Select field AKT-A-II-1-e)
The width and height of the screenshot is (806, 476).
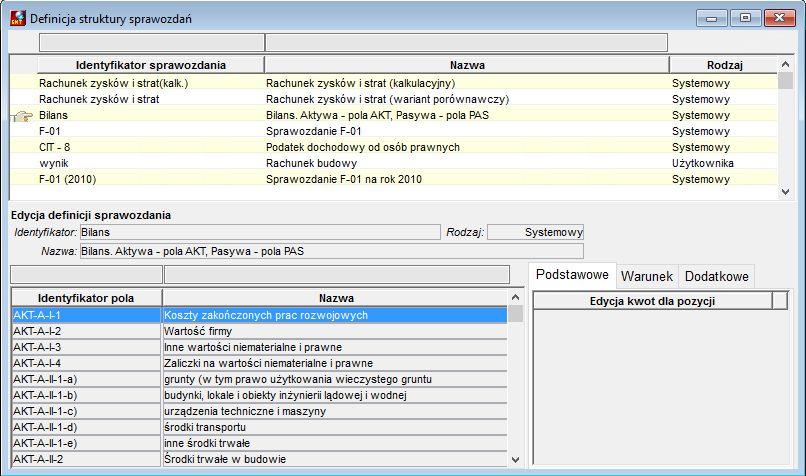[x=86, y=443]
